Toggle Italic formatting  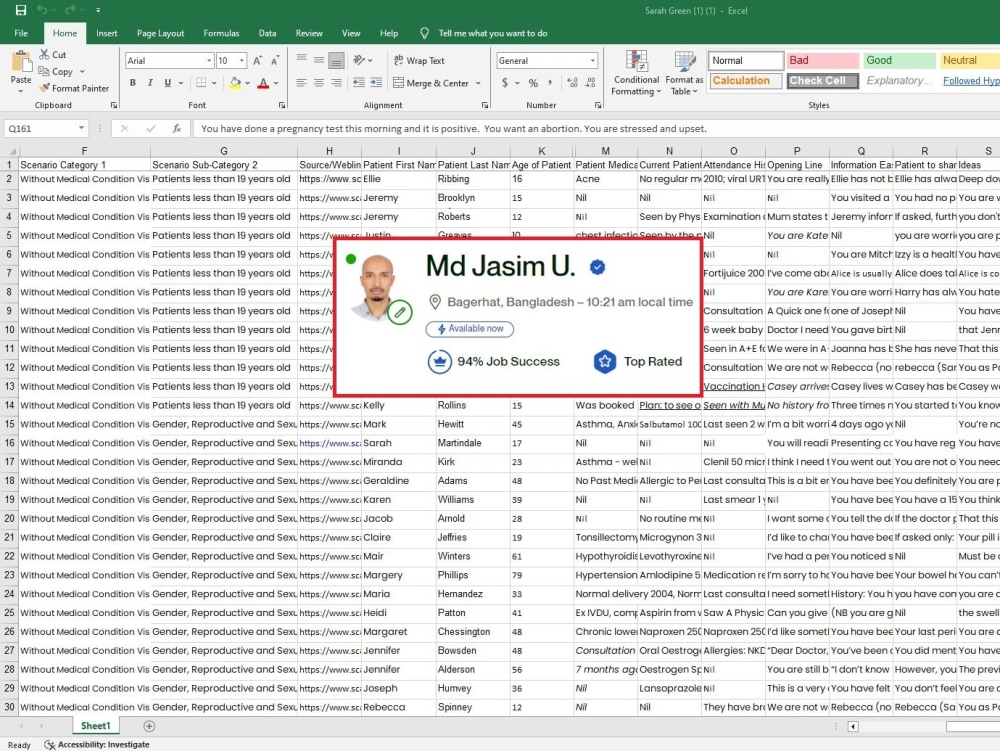pos(150,82)
